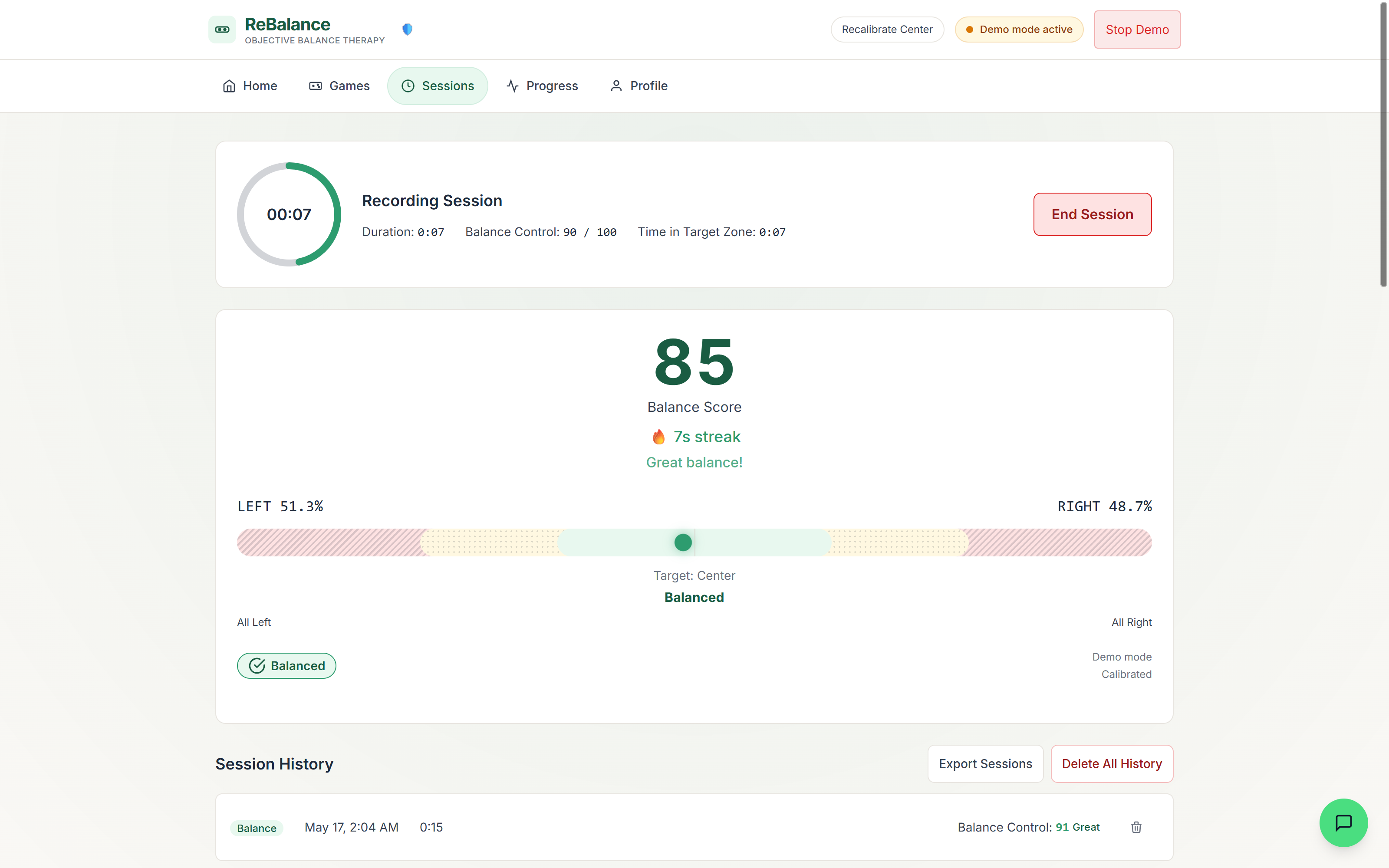Open the Home tab

point(250,86)
